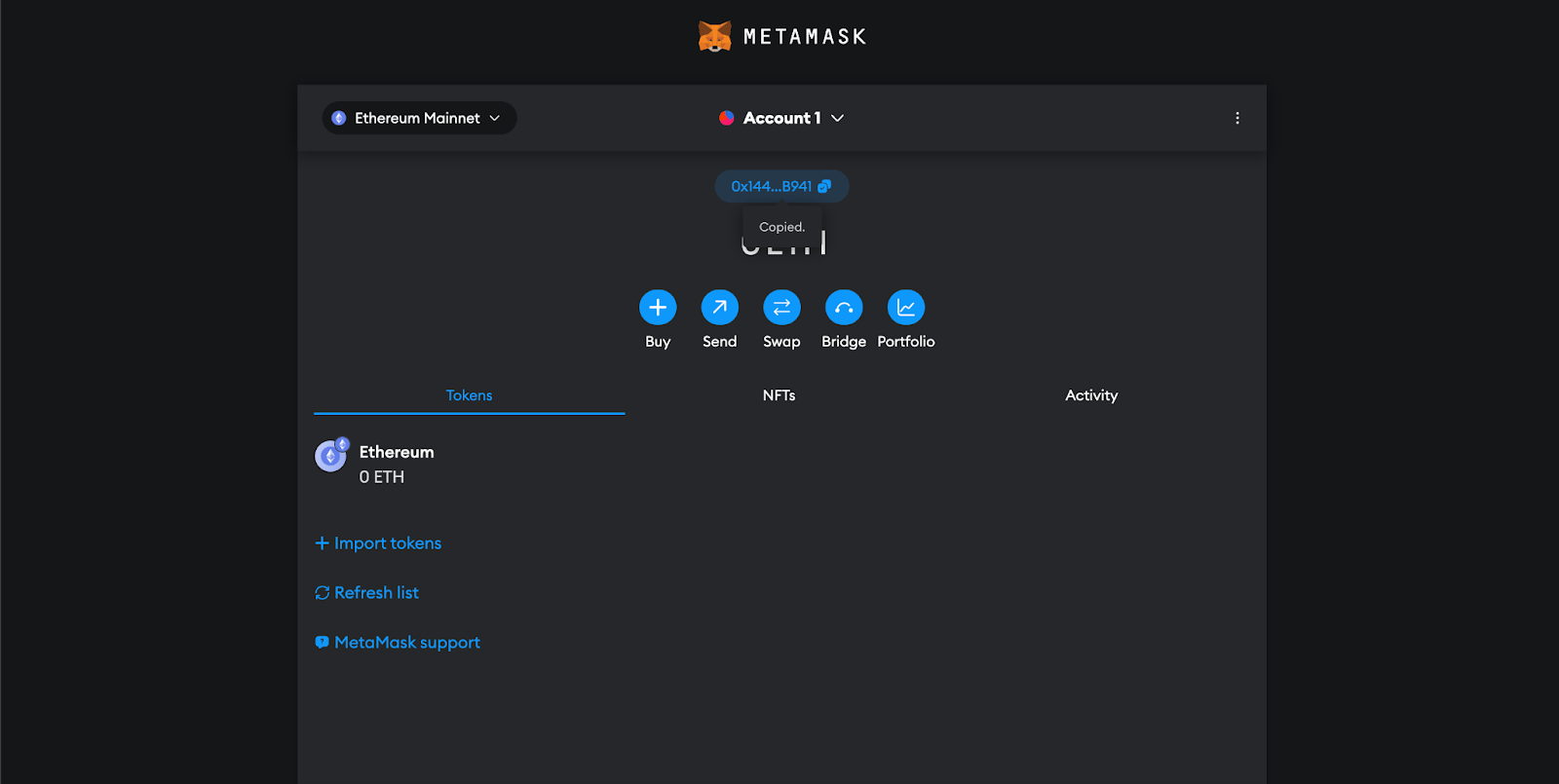Click the MetaMask fox logo
Screen dimensions: 1559x784
point(714,37)
